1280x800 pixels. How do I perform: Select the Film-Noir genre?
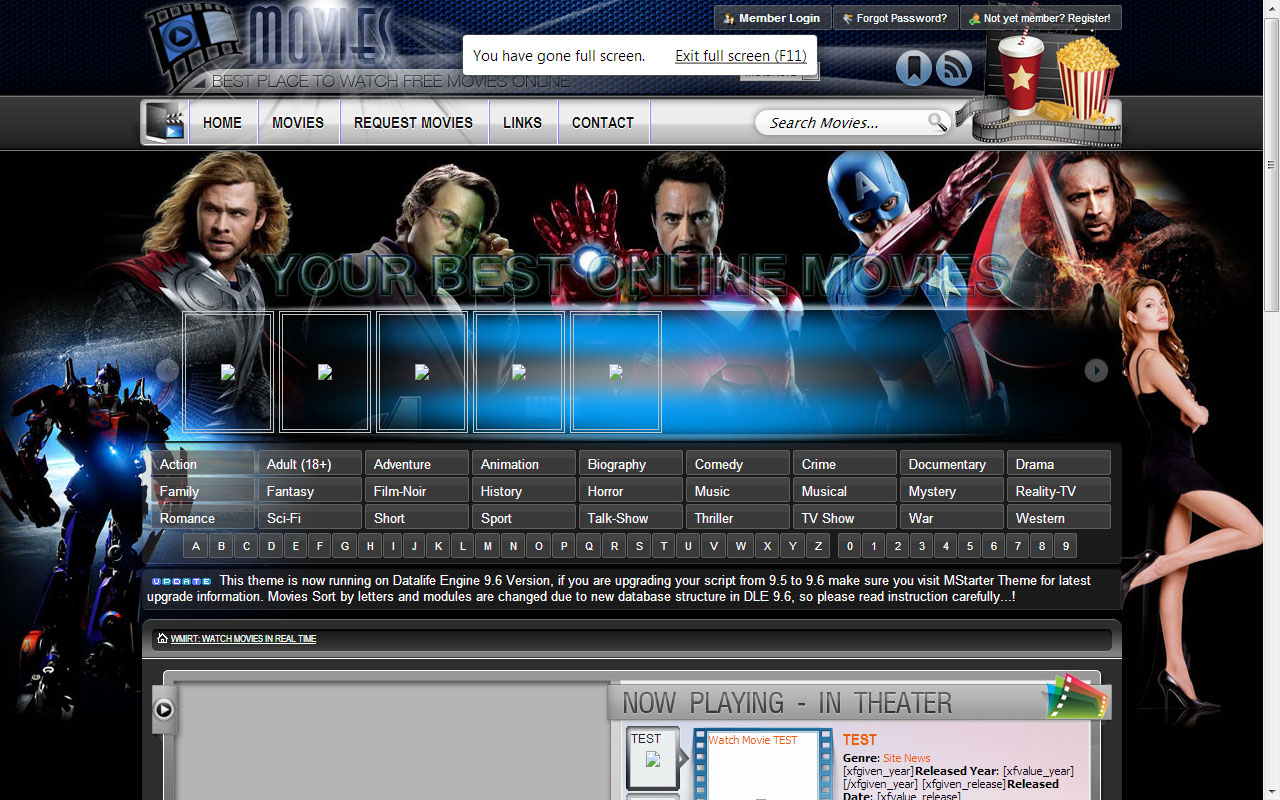pos(417,491)
